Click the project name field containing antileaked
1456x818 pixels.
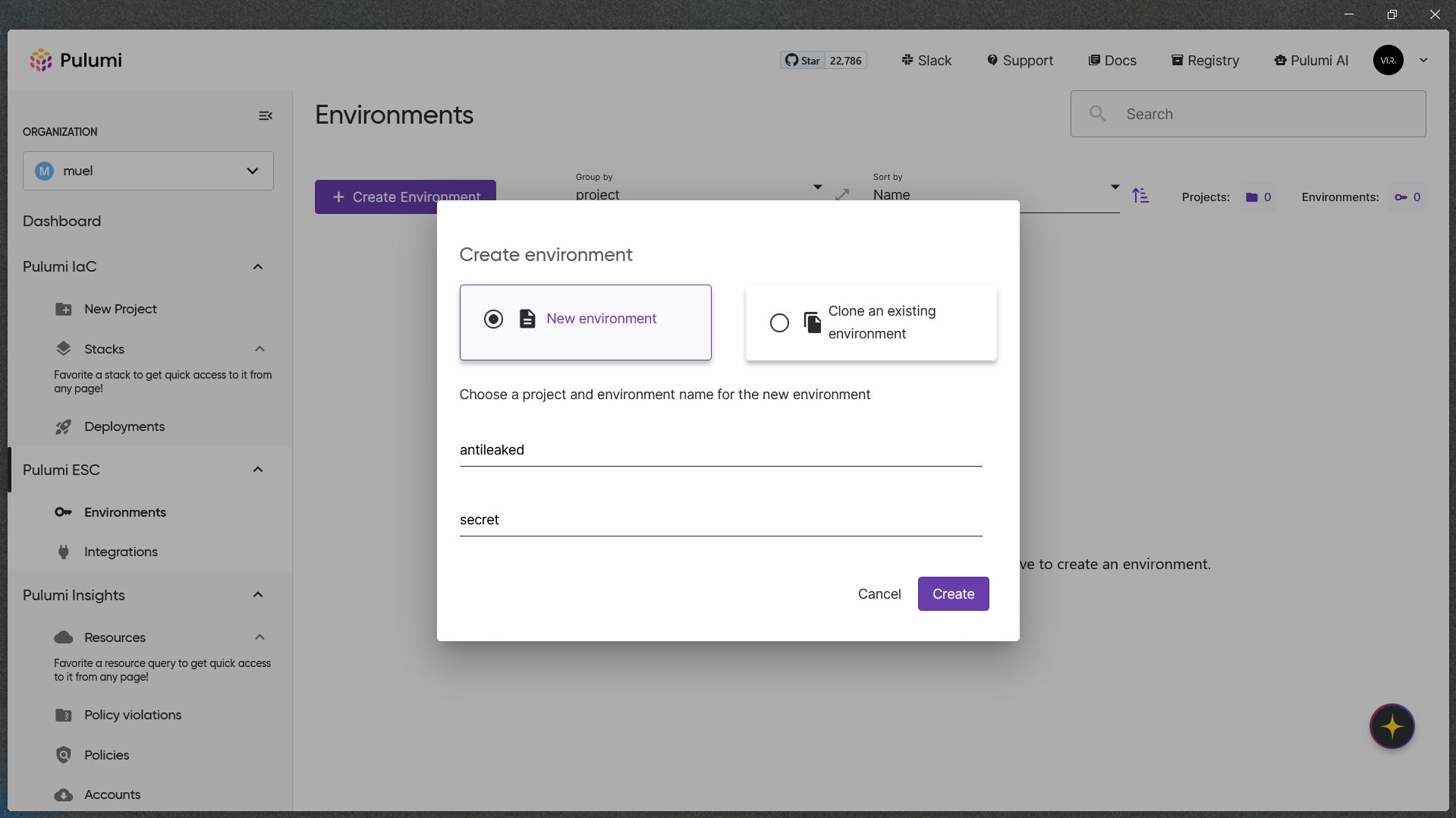(x=721, y=450)
